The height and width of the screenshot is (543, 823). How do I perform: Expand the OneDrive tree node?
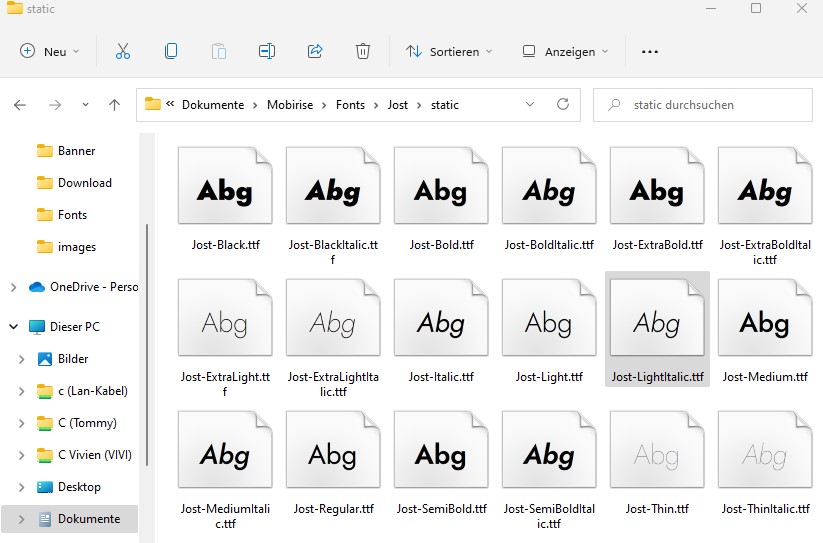13,287
